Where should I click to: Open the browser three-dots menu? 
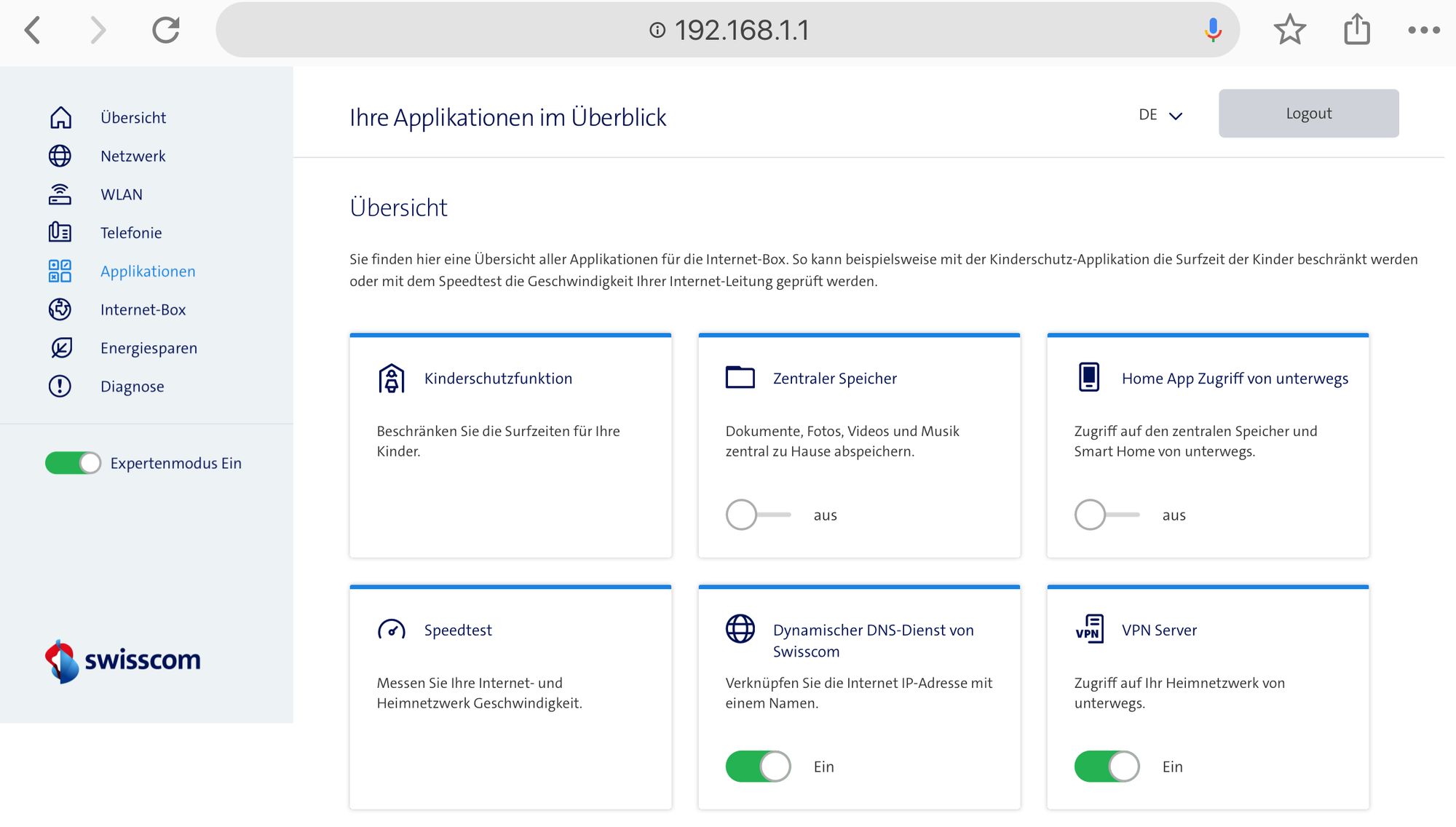coord(1423,30)
